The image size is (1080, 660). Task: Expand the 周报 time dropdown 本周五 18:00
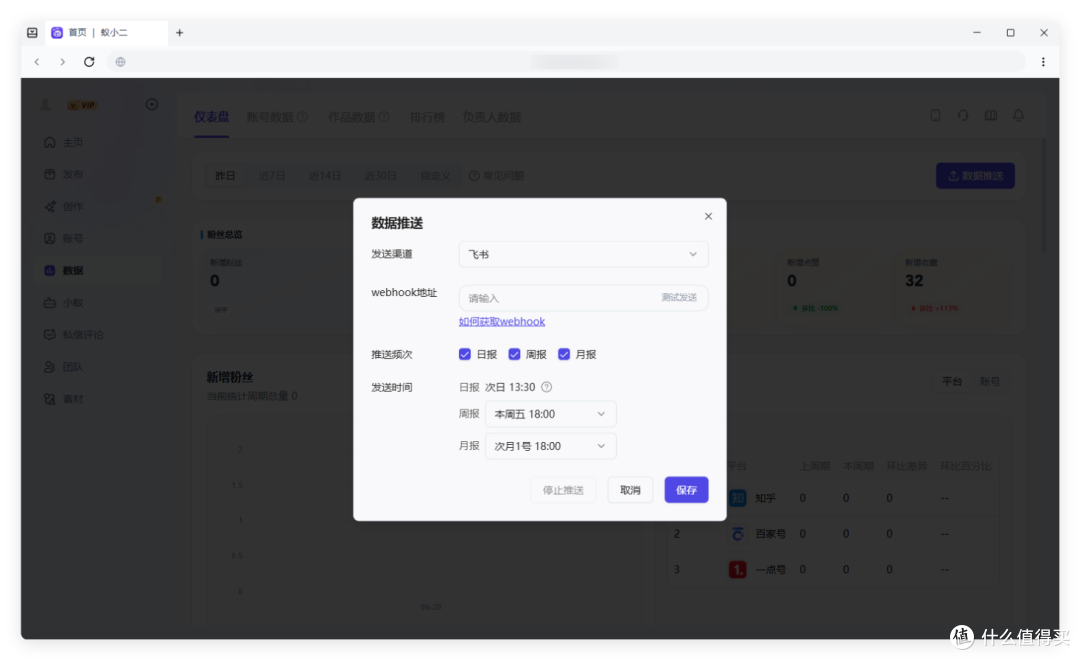pyautogui.click(x=550, y=414)
